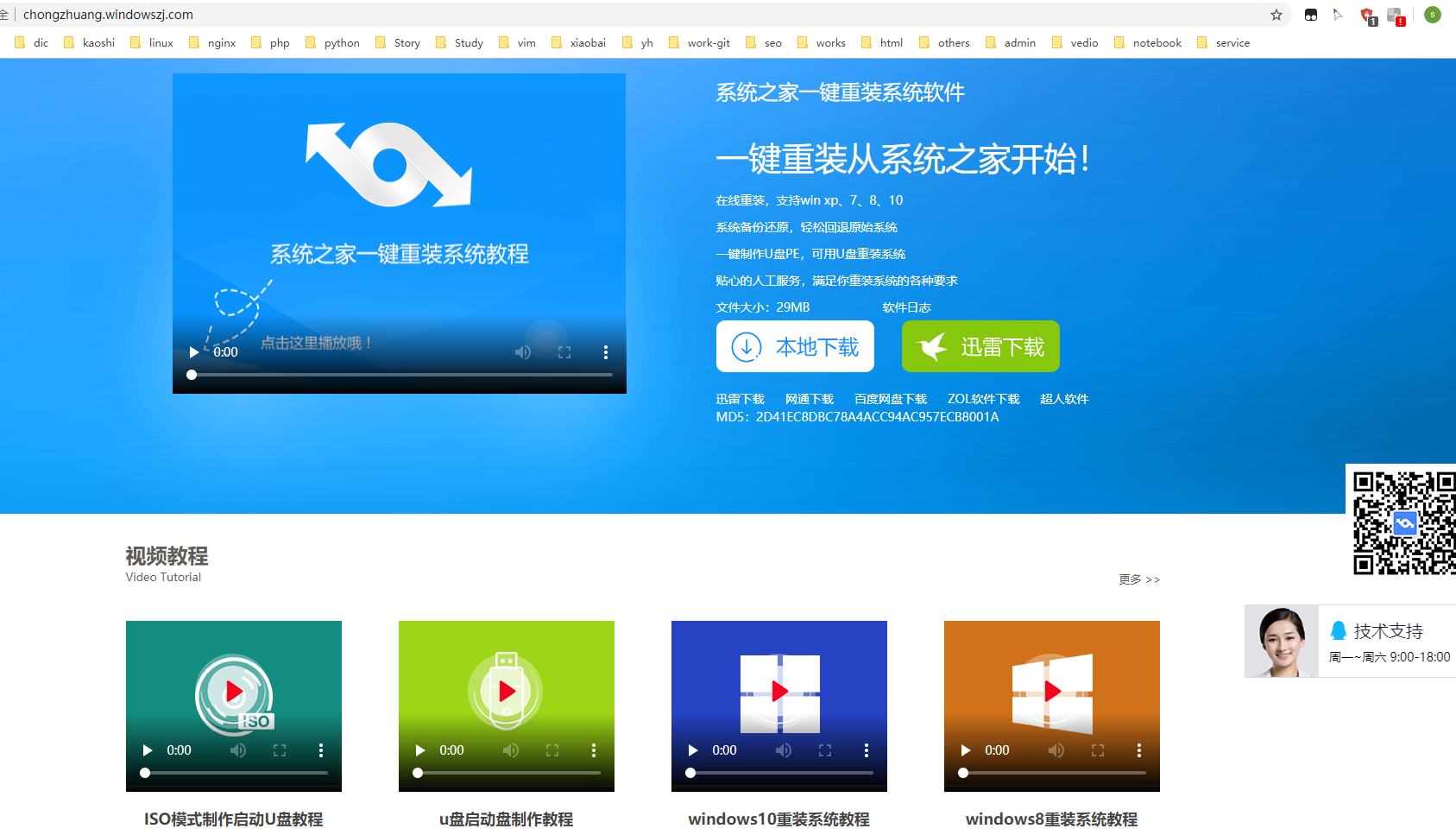This screenshot has width=1456, height=835.
Task: Mute audio on the main tutorial video
Action: [x=522, y=351]
